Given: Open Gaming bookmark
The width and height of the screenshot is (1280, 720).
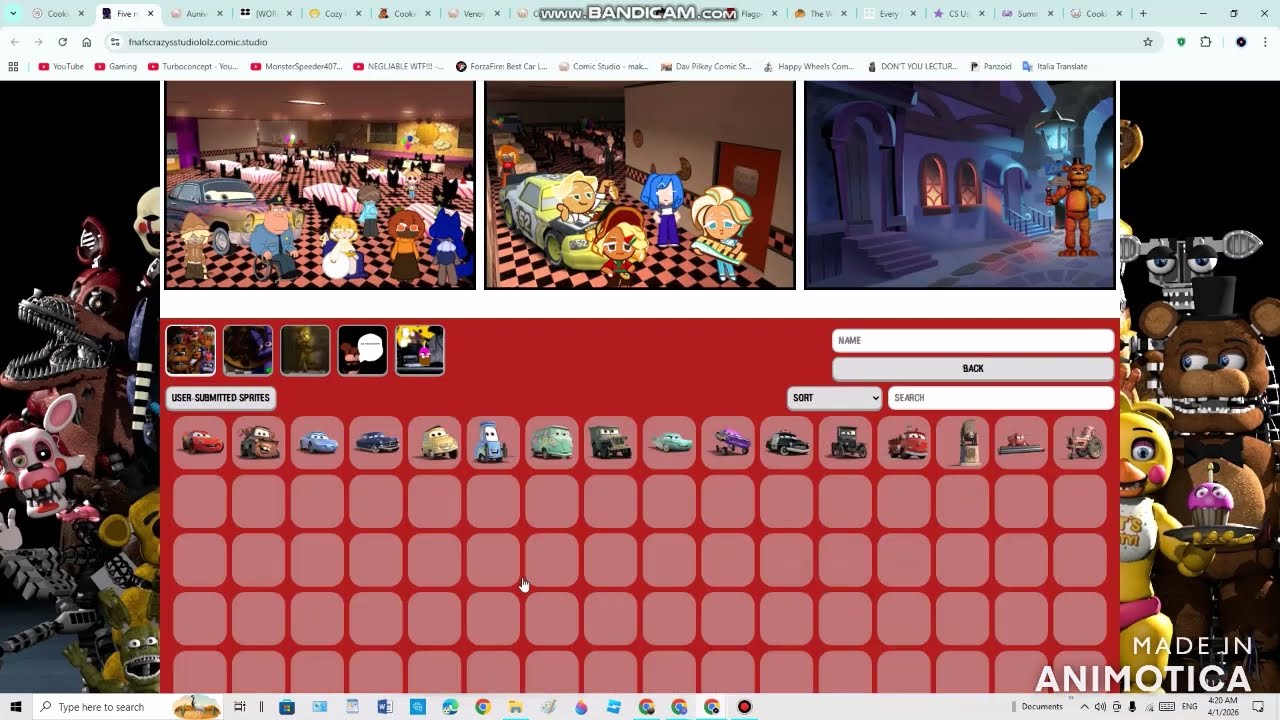Looking at the screenshot, I should (116, 66).
